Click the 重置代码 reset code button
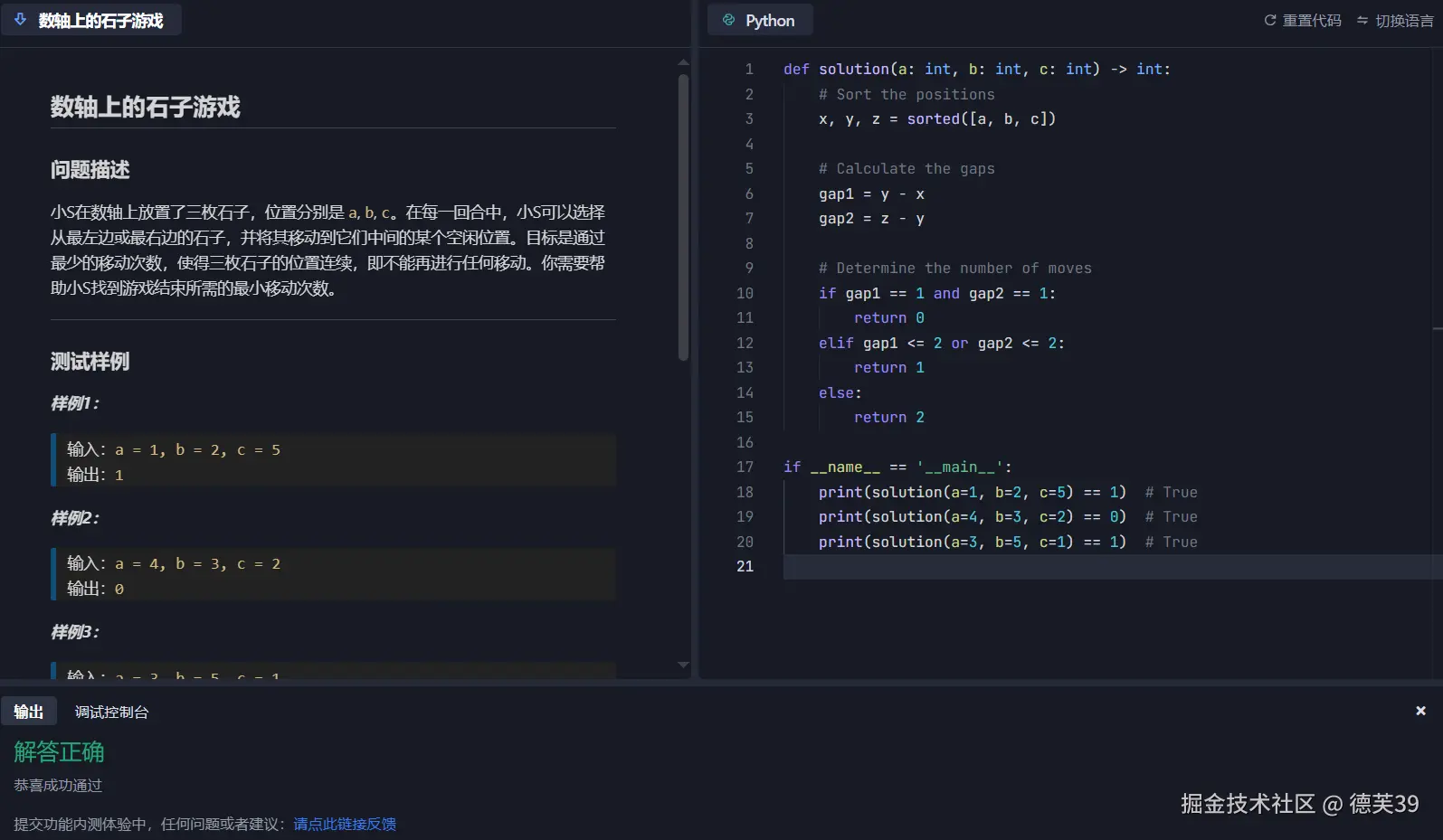Viewport: 1443px width, 840px height. tap(1303, 20)
